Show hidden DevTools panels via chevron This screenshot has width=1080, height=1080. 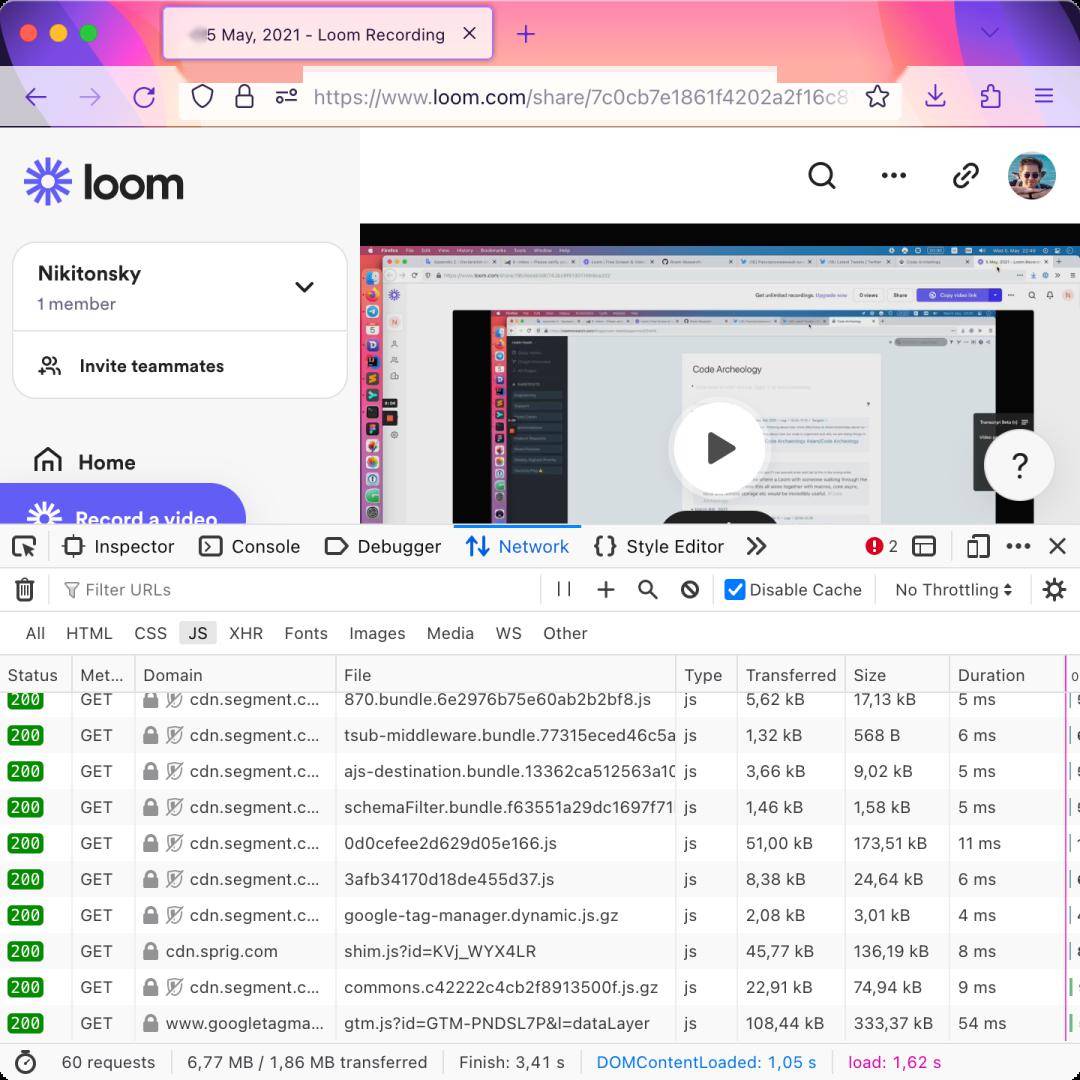click(757, 546)
